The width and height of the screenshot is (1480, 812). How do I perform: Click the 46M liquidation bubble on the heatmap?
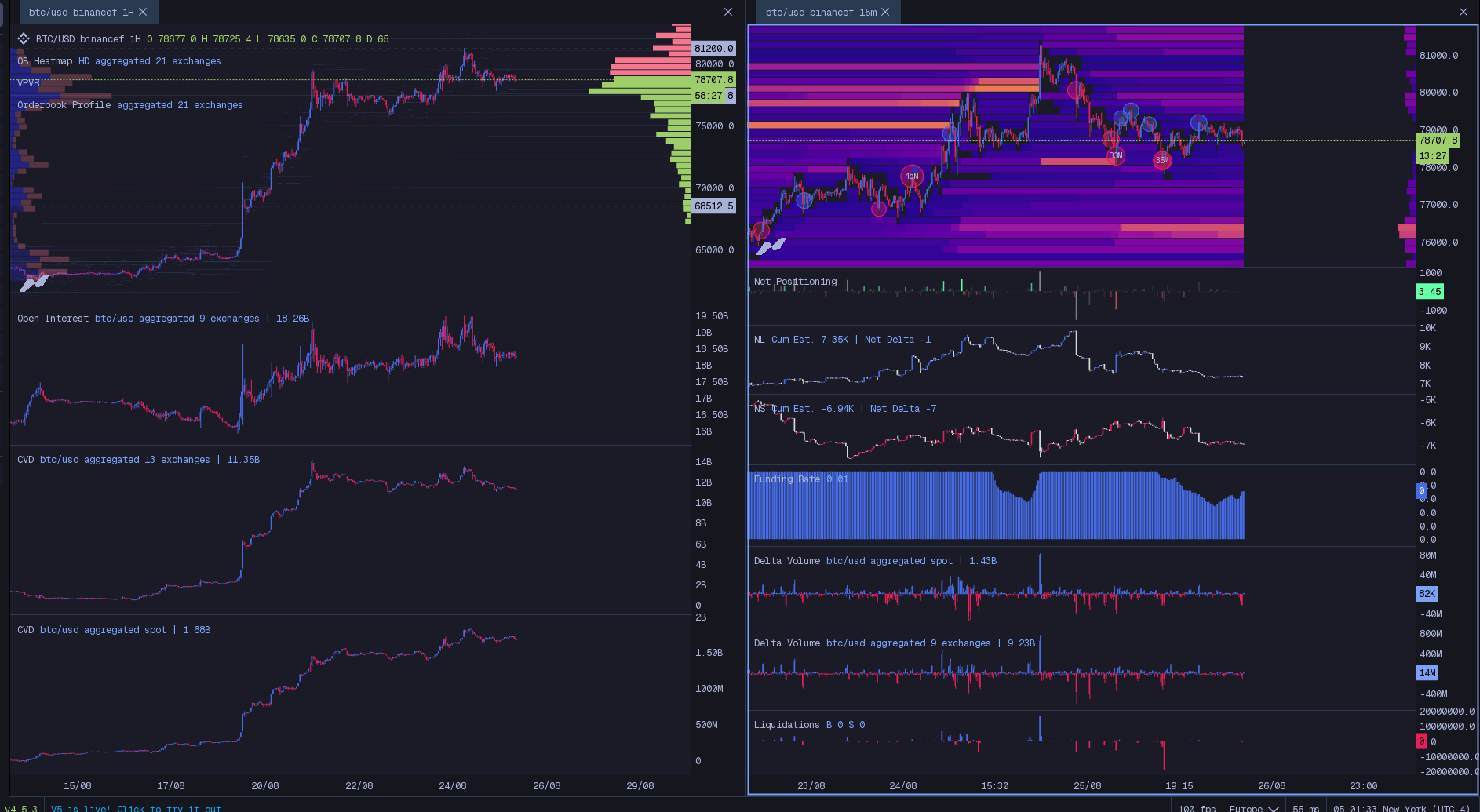pos(912,176)
